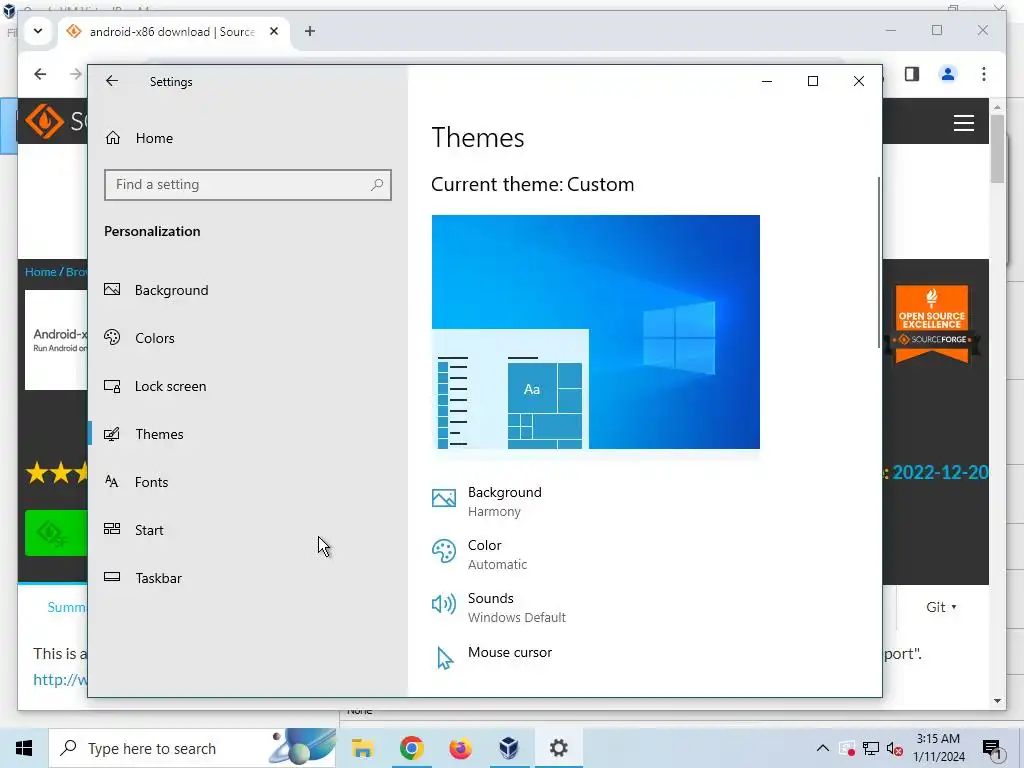Click the Home house icon
Screen dimensions: 1024x768
click(x=113, y=138)
